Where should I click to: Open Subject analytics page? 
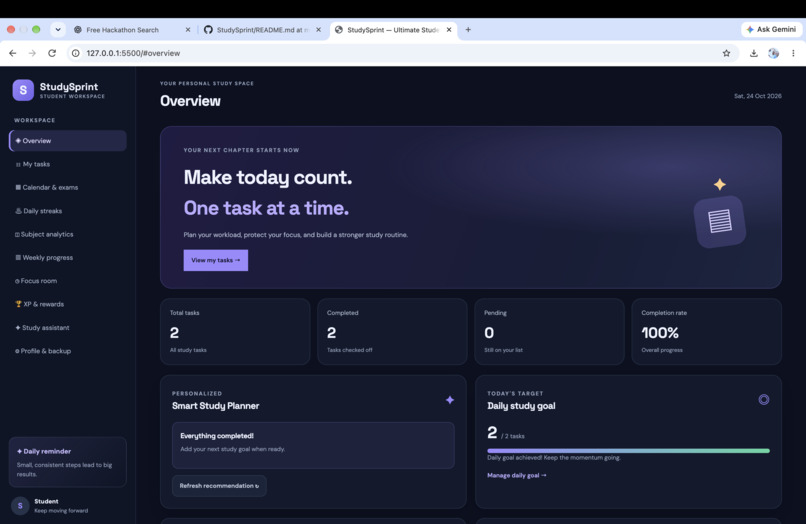click(68, 234)
